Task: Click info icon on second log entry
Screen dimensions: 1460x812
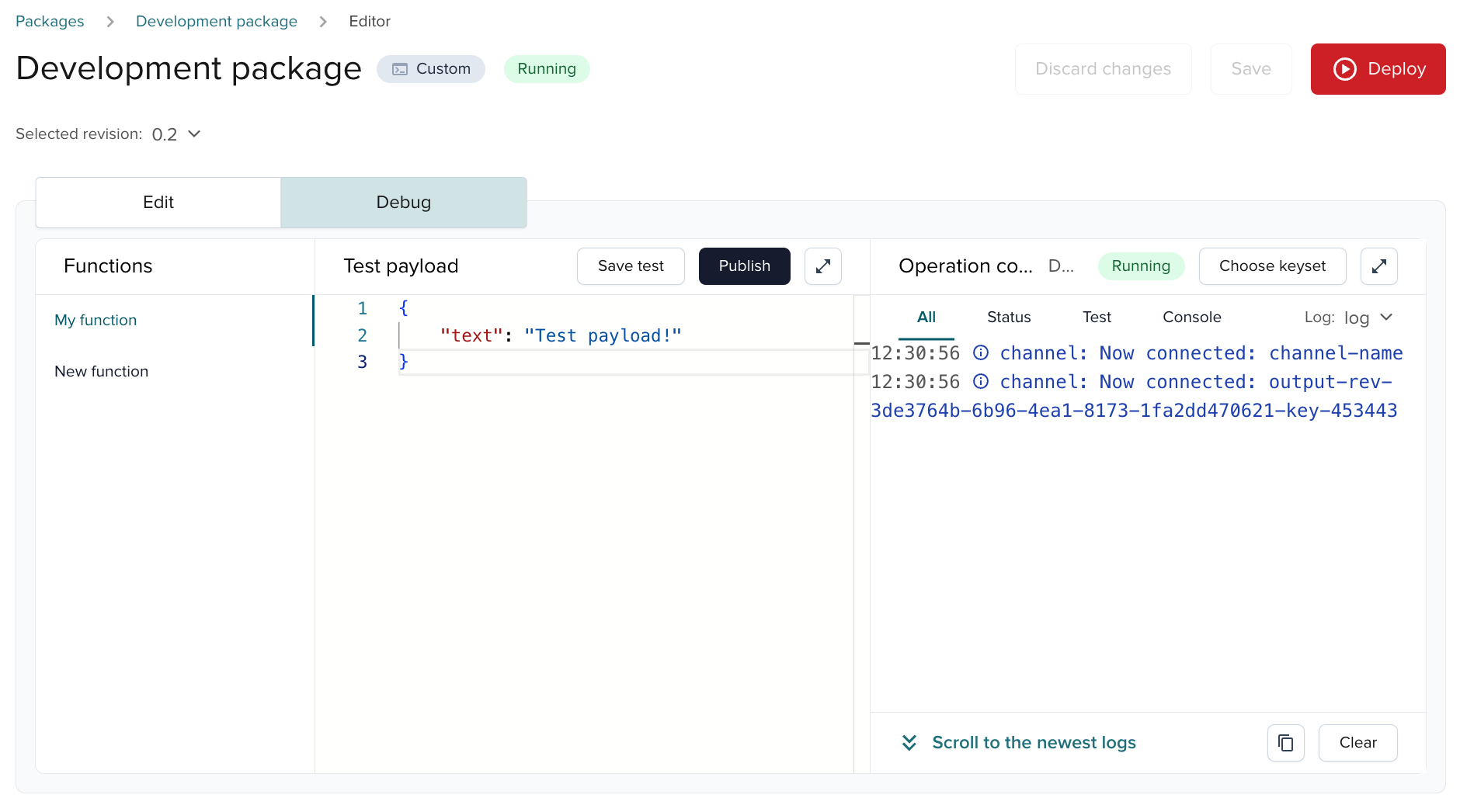Action: click(x=981, y=382)
